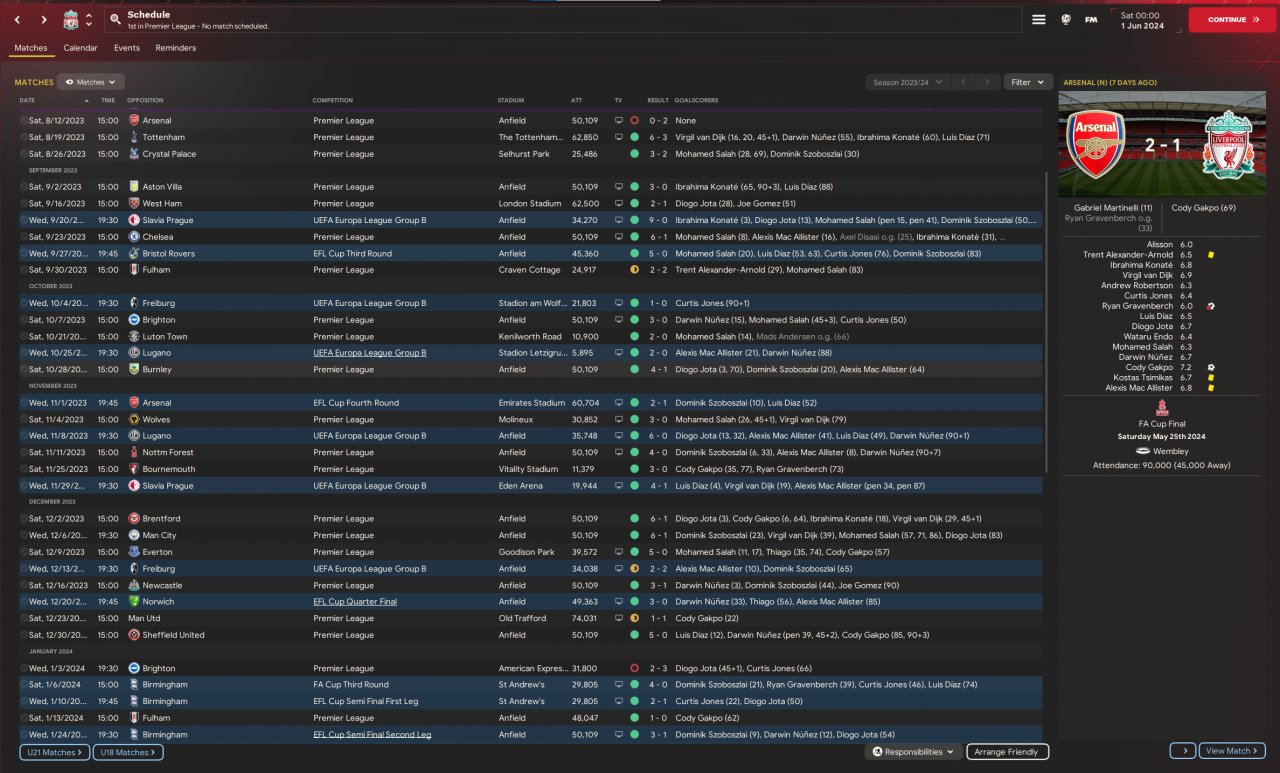
Task: Switch to the Reminders tab
Action: click(x=176, y=48)
